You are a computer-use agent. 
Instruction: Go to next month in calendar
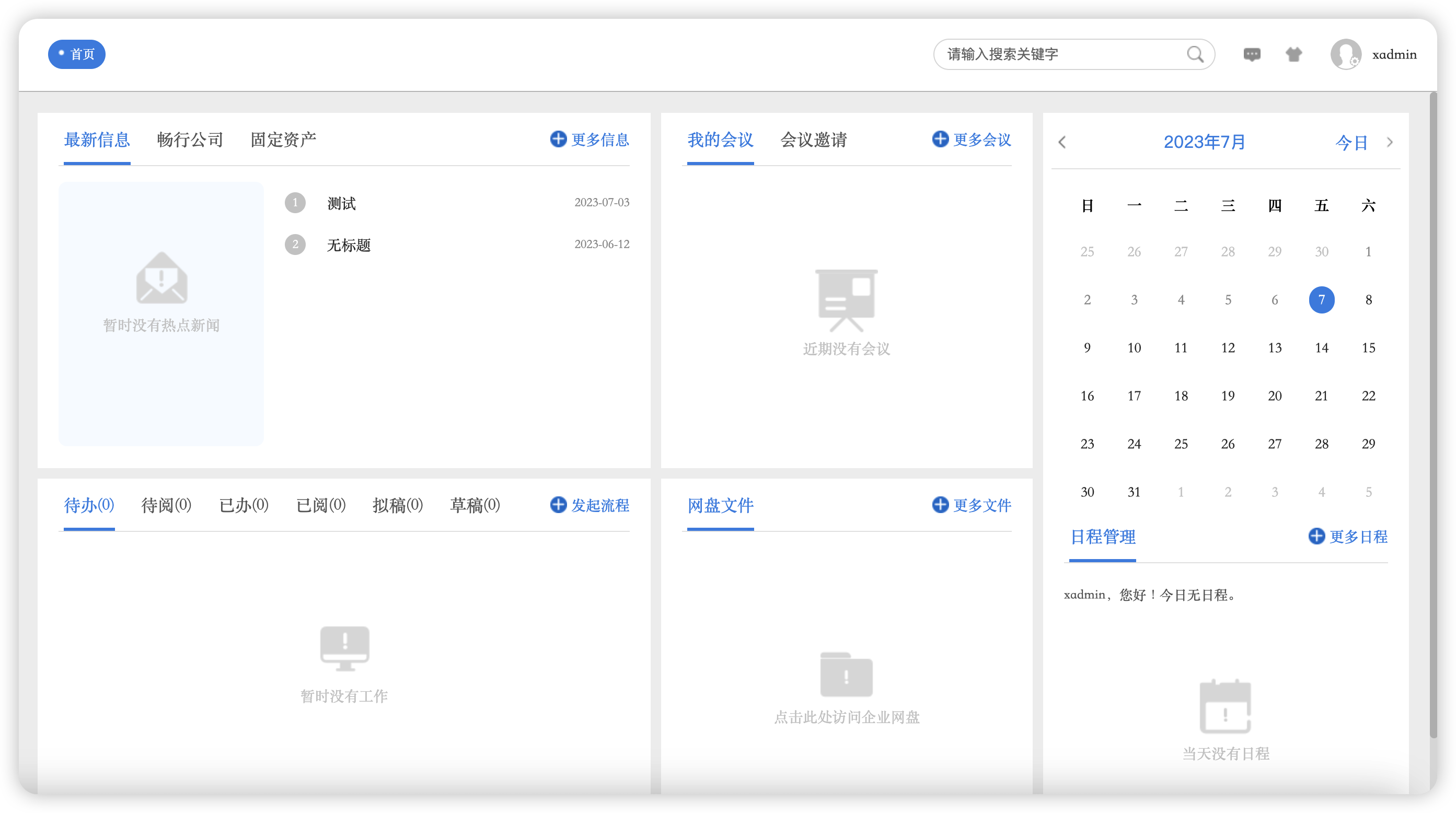click(1390, 142)
